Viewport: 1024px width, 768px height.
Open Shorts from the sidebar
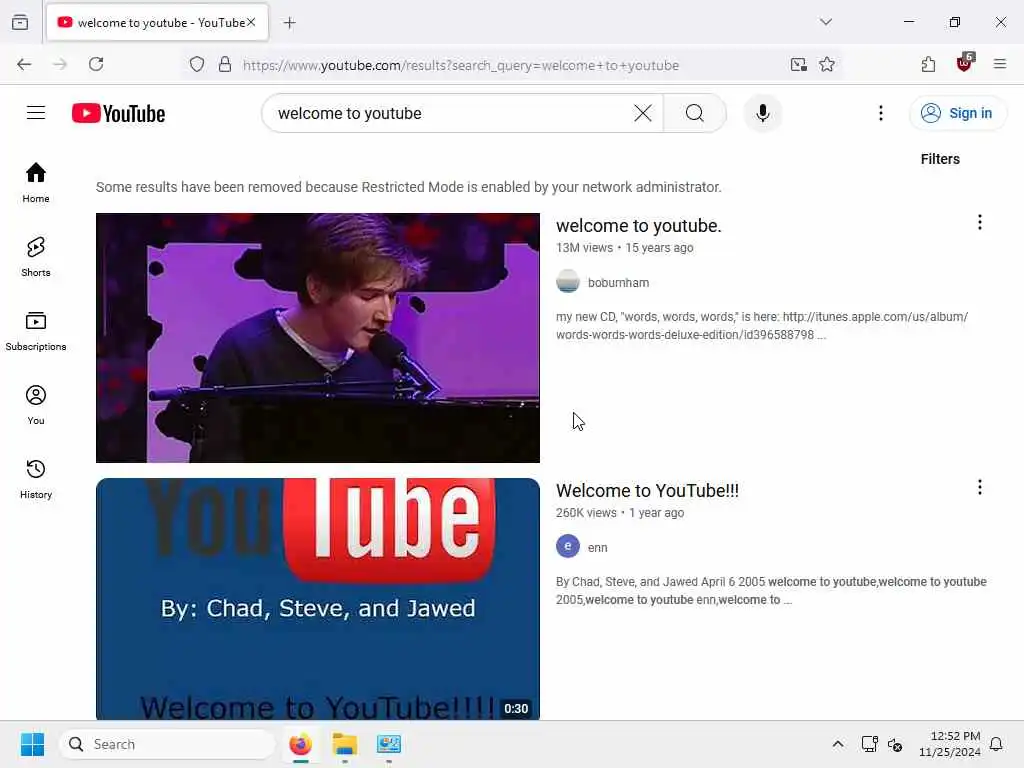(x=36, y=257)
